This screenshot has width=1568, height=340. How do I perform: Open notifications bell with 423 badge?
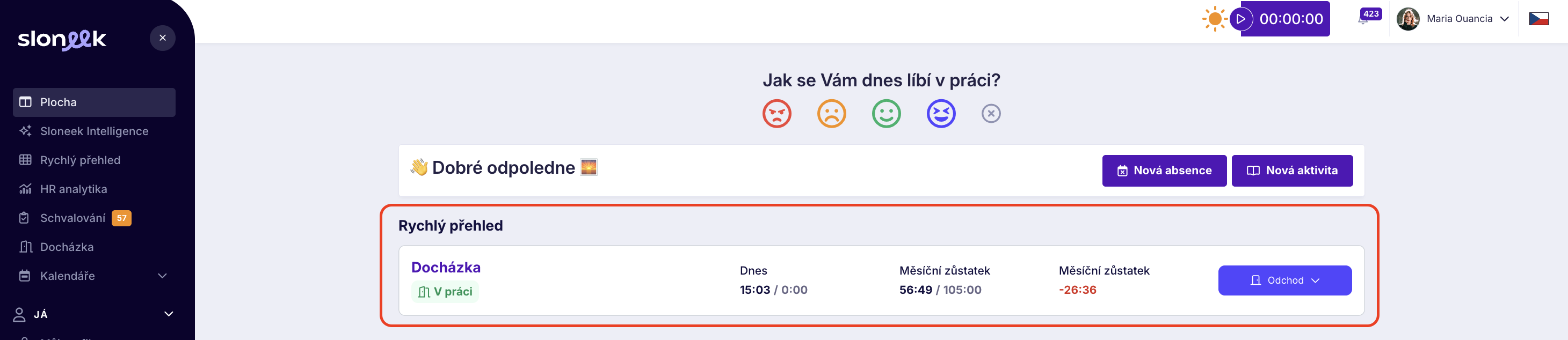click(1363, 20)
